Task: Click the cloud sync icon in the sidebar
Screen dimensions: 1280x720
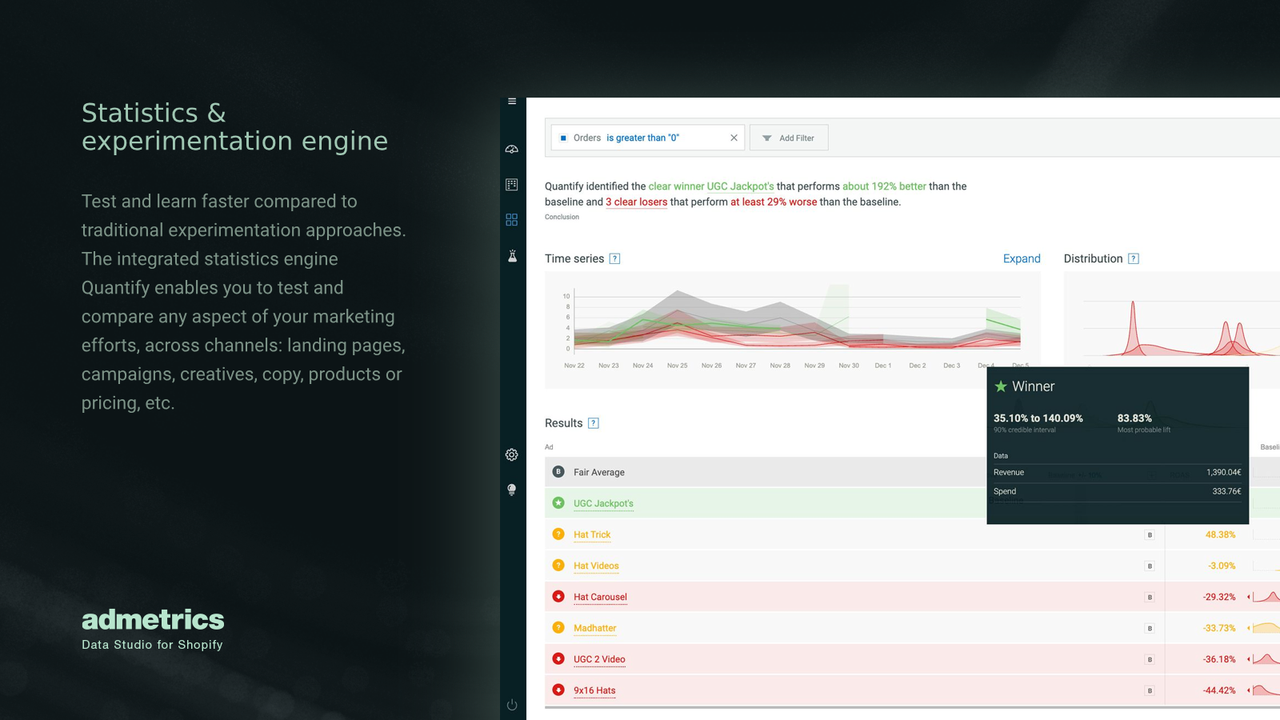Action: tap(511, 148)
